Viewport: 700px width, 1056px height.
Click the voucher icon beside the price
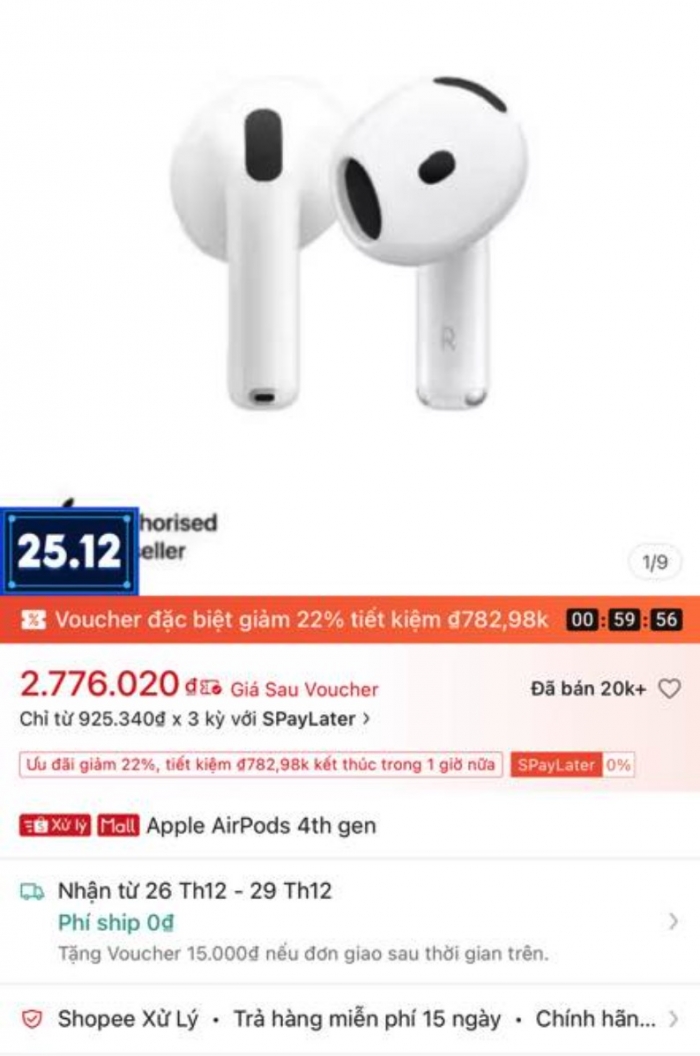tap(210, 688)
